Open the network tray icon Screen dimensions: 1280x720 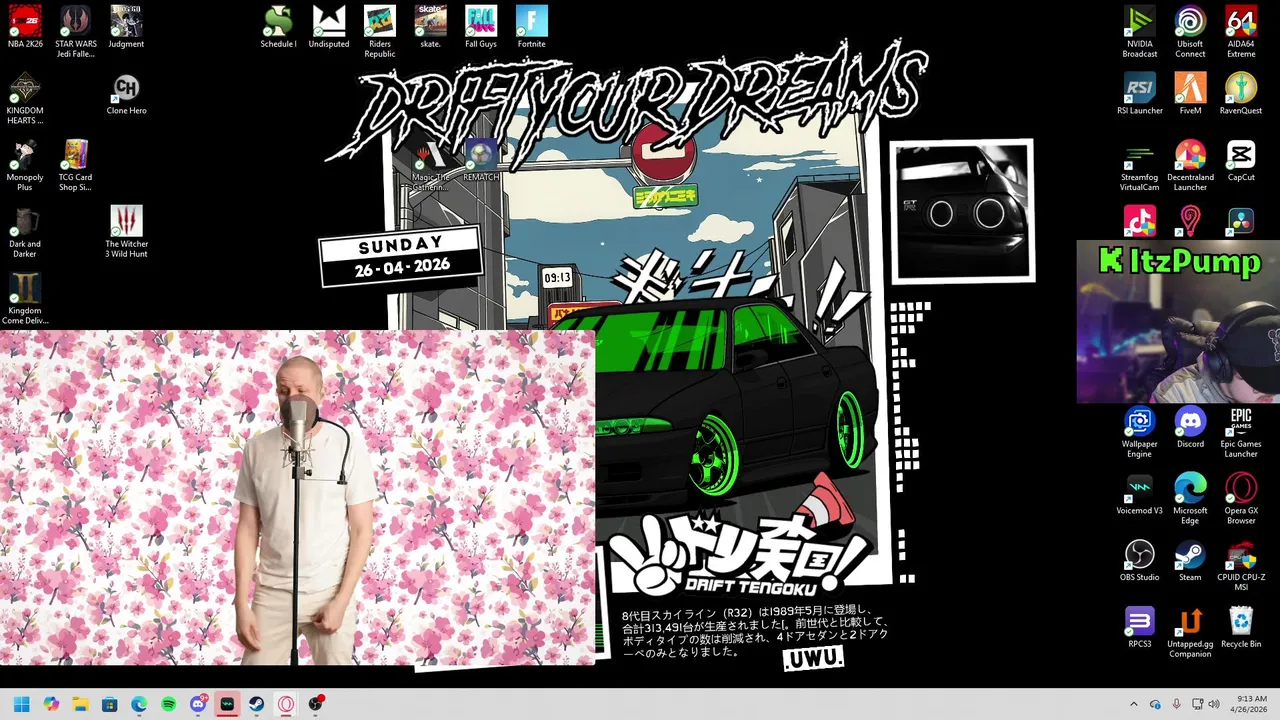tap(1198, 704)
